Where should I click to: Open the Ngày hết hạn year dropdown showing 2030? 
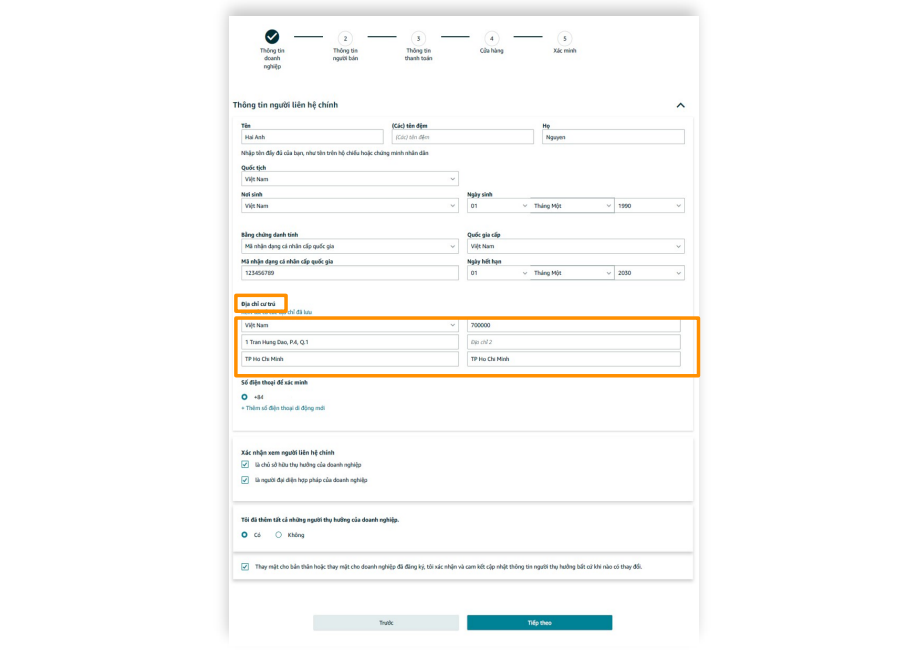pos(649,273)
